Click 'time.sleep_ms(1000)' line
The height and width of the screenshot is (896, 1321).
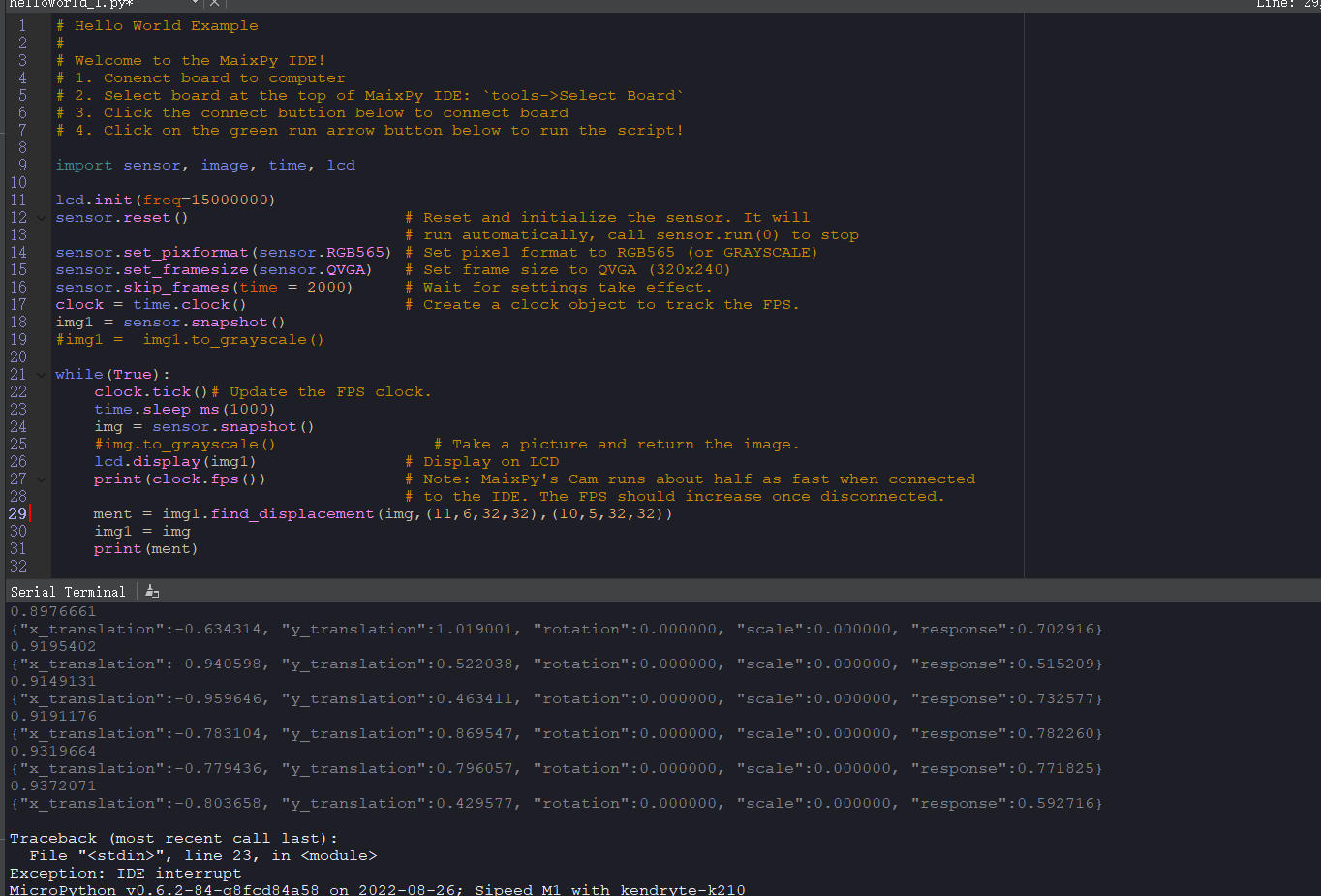[185, 410]
